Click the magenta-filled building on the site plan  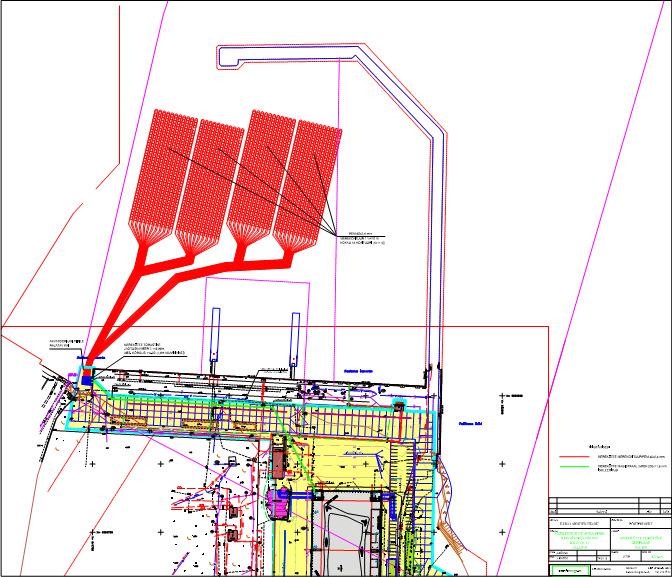278,503
